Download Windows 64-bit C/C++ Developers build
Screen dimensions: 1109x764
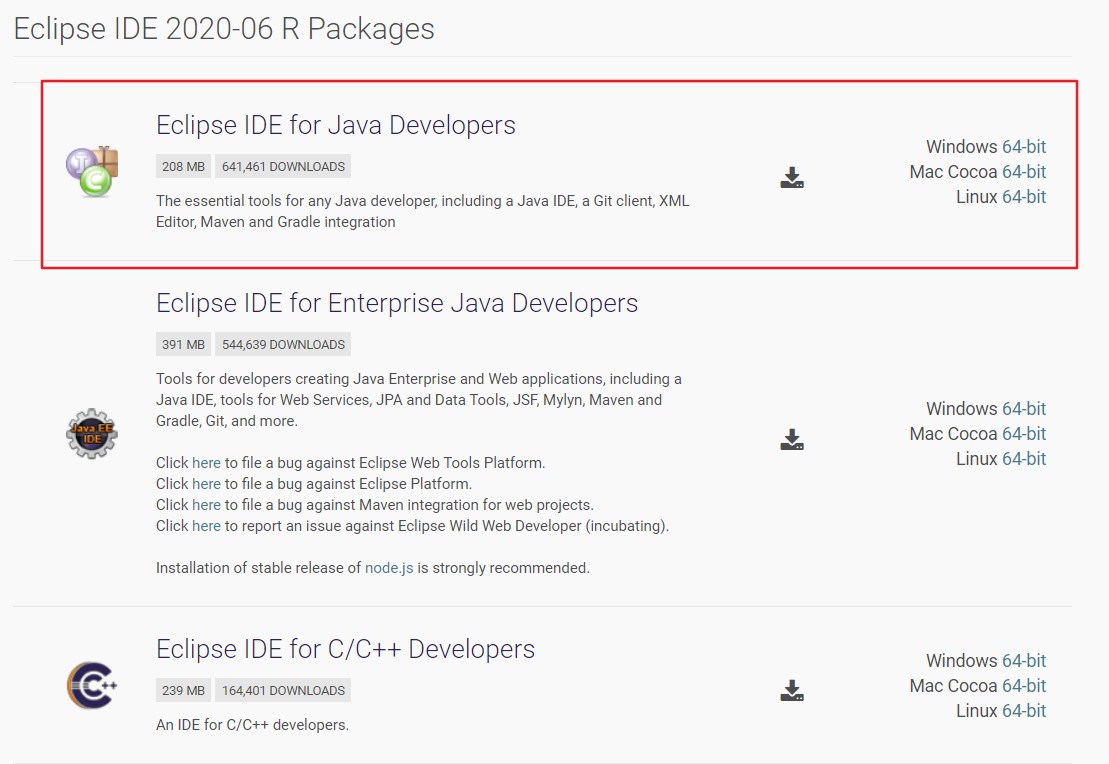coord(1023,661)
